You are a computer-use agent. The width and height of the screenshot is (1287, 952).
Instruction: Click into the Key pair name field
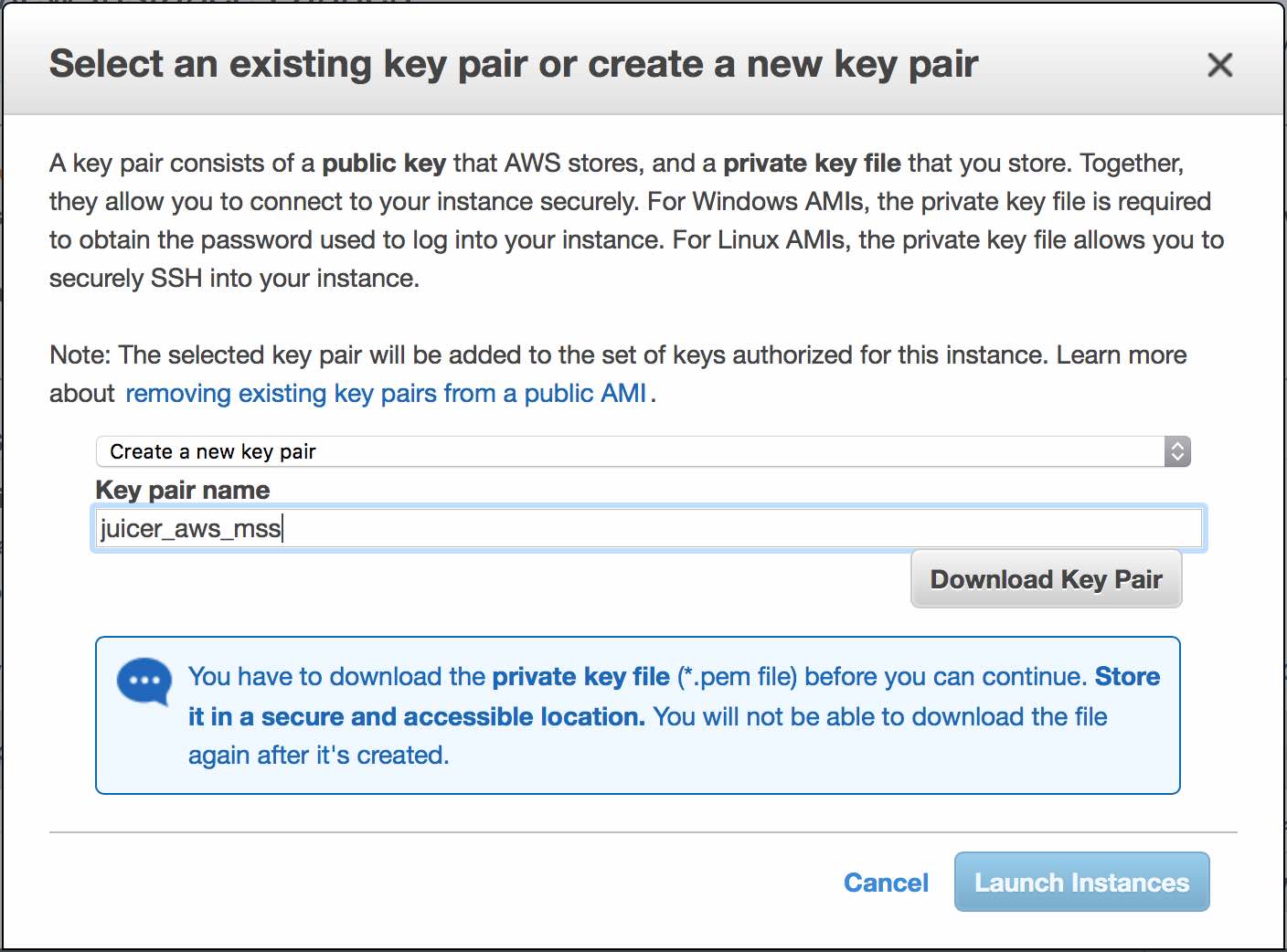[649, 528]
